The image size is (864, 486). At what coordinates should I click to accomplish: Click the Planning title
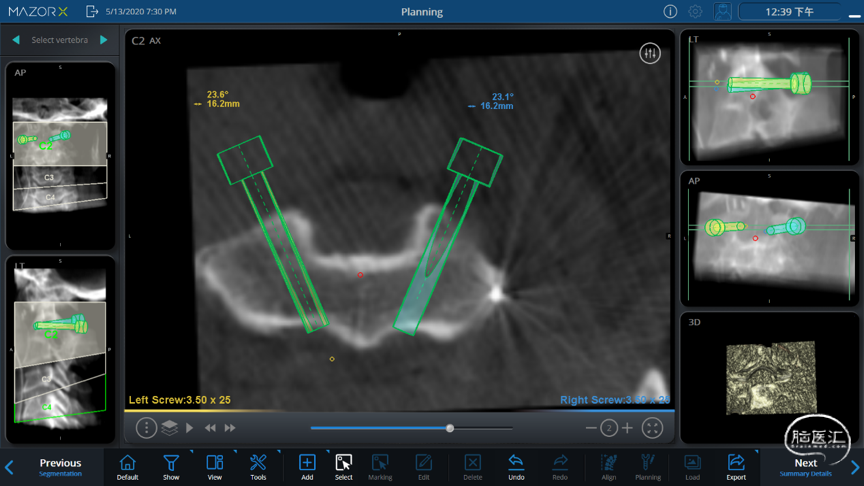pyautogui.click(x=422, y=12)
